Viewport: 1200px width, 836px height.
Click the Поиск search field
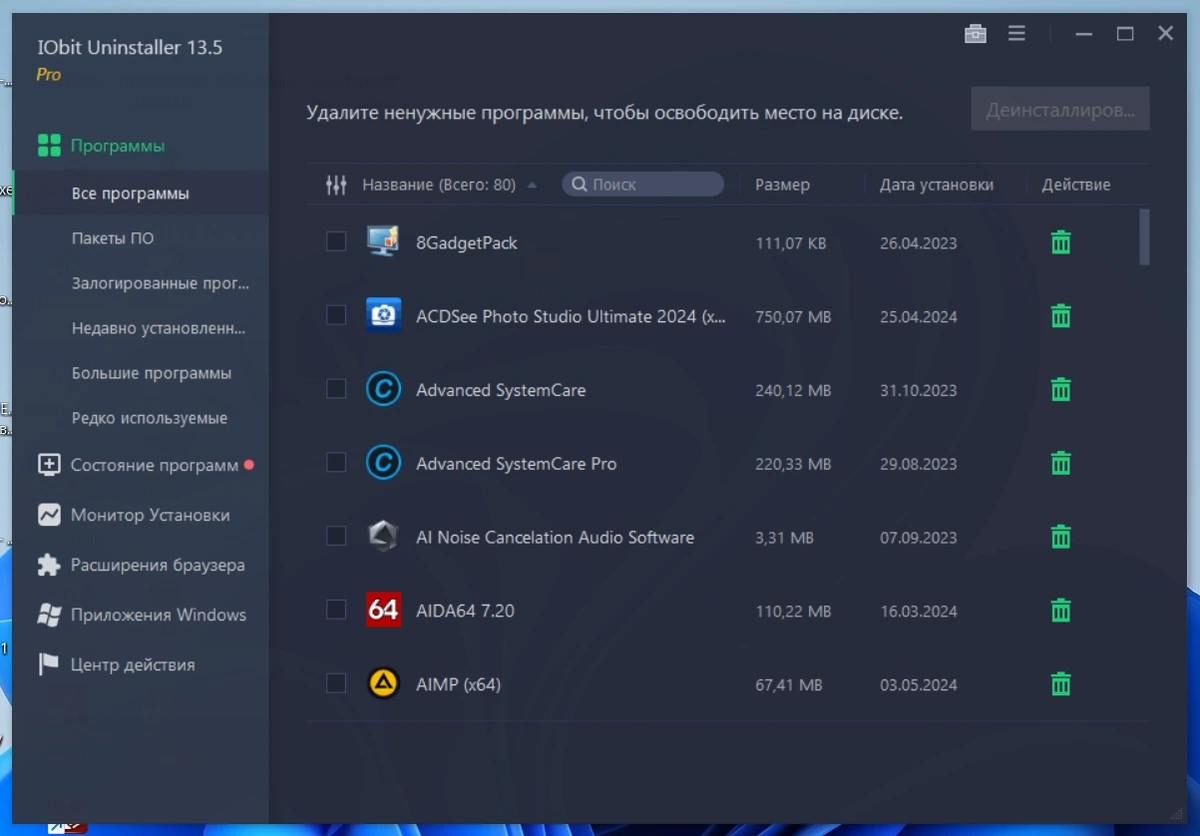(x=643, y=184)
